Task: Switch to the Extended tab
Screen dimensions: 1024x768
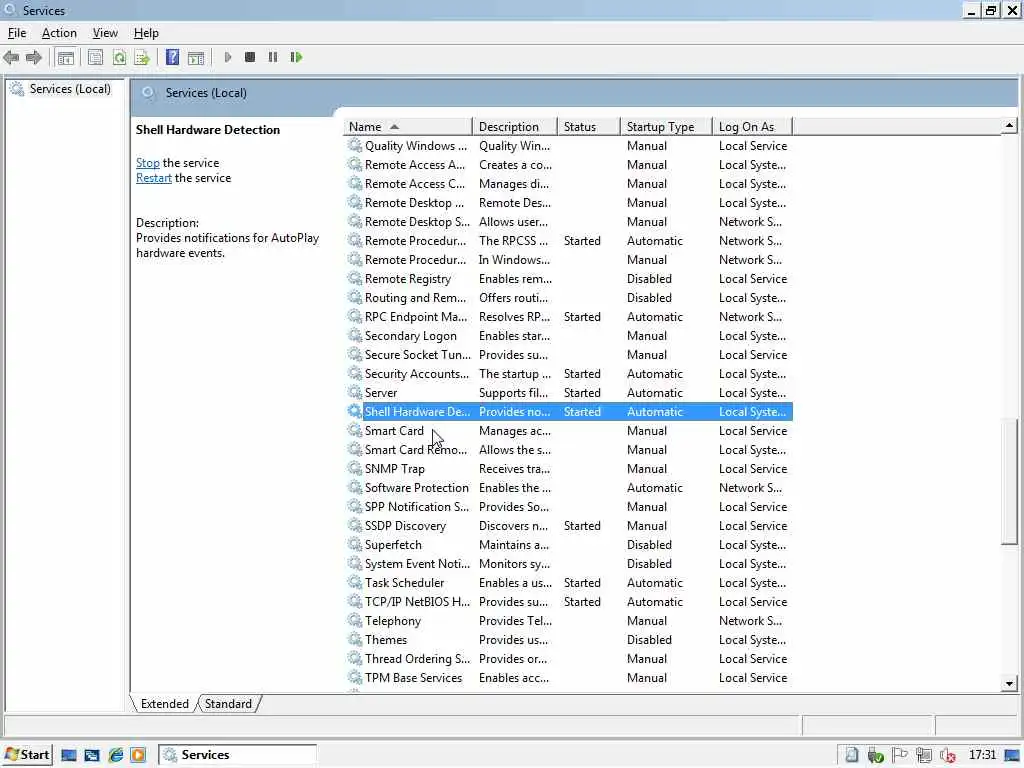Action: click(165, 703)
